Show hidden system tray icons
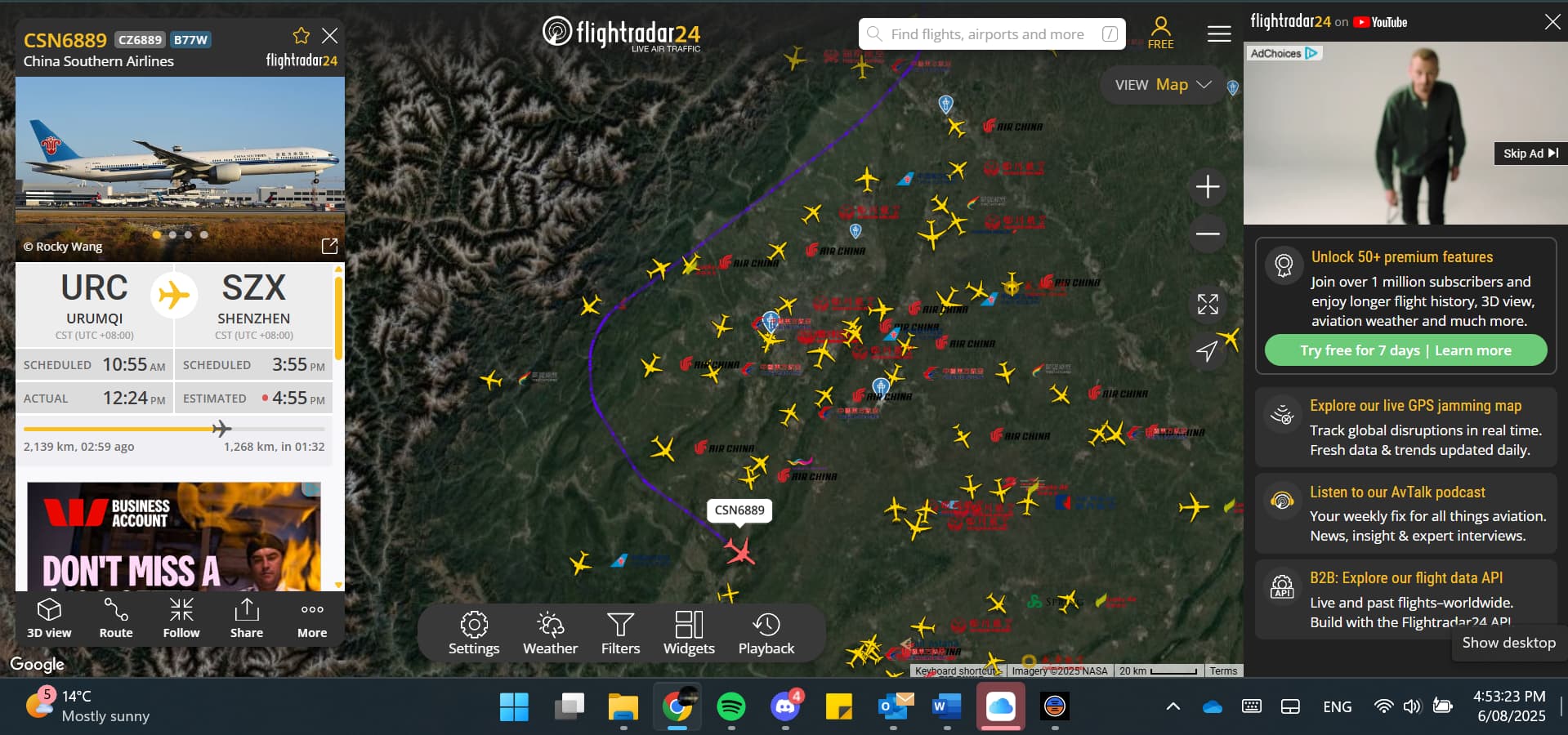Image resolution: width=1568 pixels, height=735 pixels. click(1173, 706)
